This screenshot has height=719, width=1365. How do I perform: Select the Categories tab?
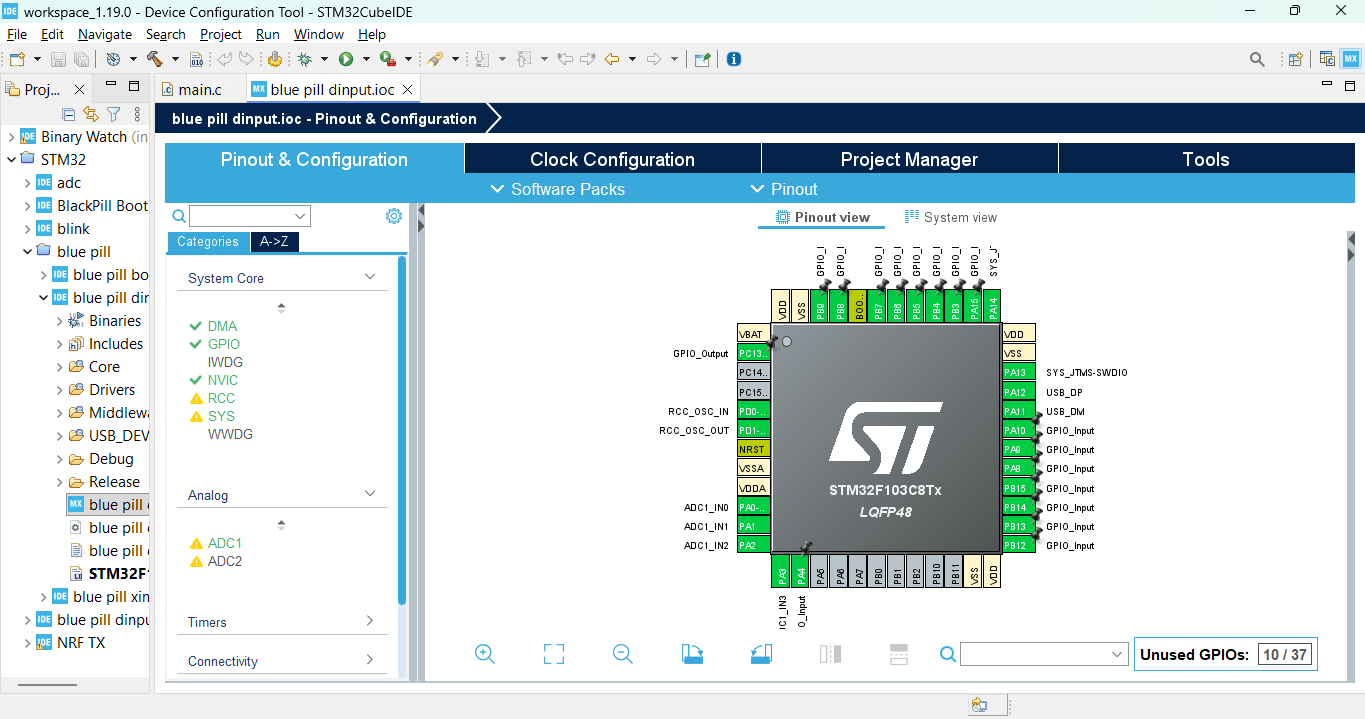(x=208, y=242)
